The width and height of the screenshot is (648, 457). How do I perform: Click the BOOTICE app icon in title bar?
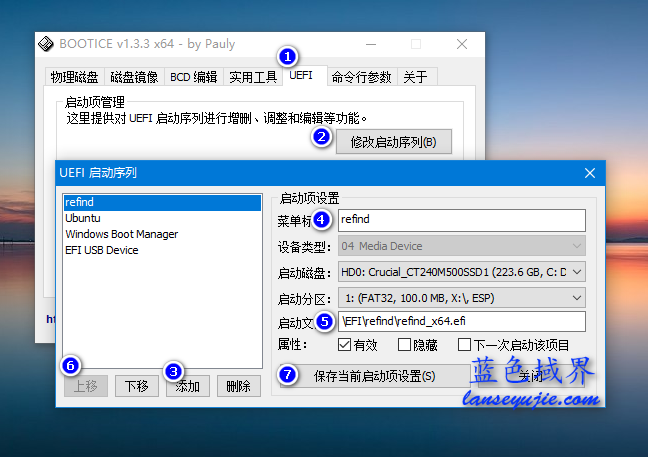click(46, 44)
